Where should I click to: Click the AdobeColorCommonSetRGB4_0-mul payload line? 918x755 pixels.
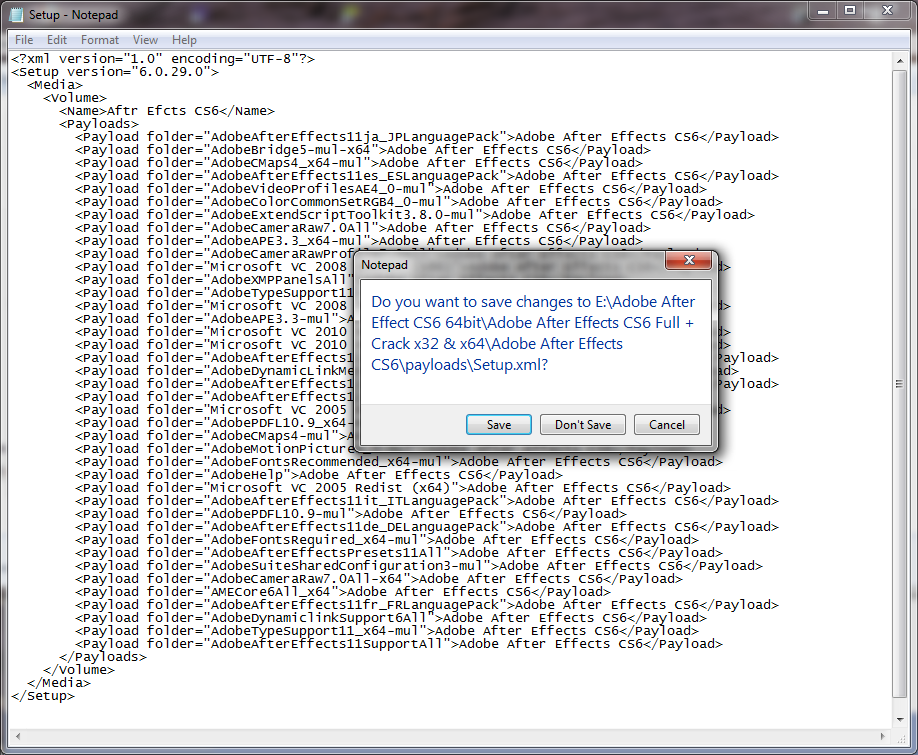click(399, 201)
